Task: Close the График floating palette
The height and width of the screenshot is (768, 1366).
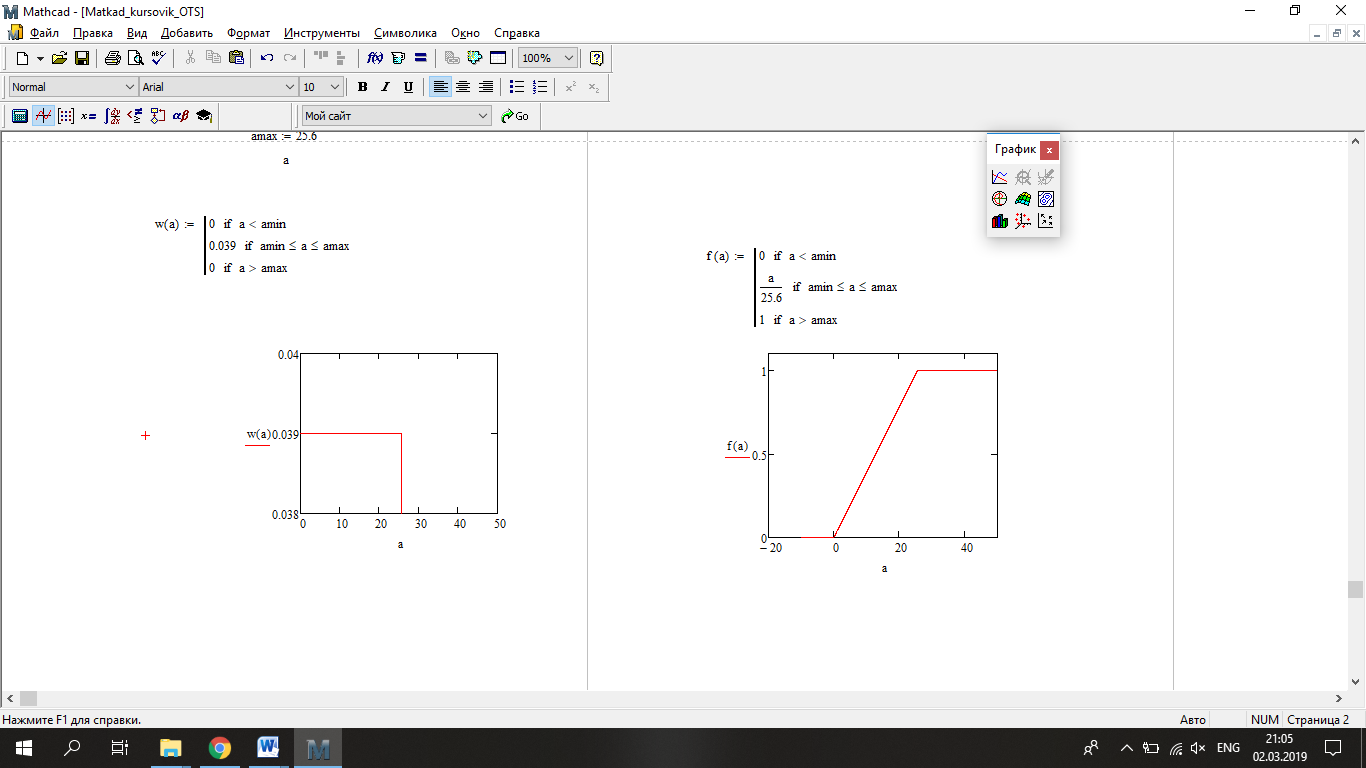Action: 1048,150
